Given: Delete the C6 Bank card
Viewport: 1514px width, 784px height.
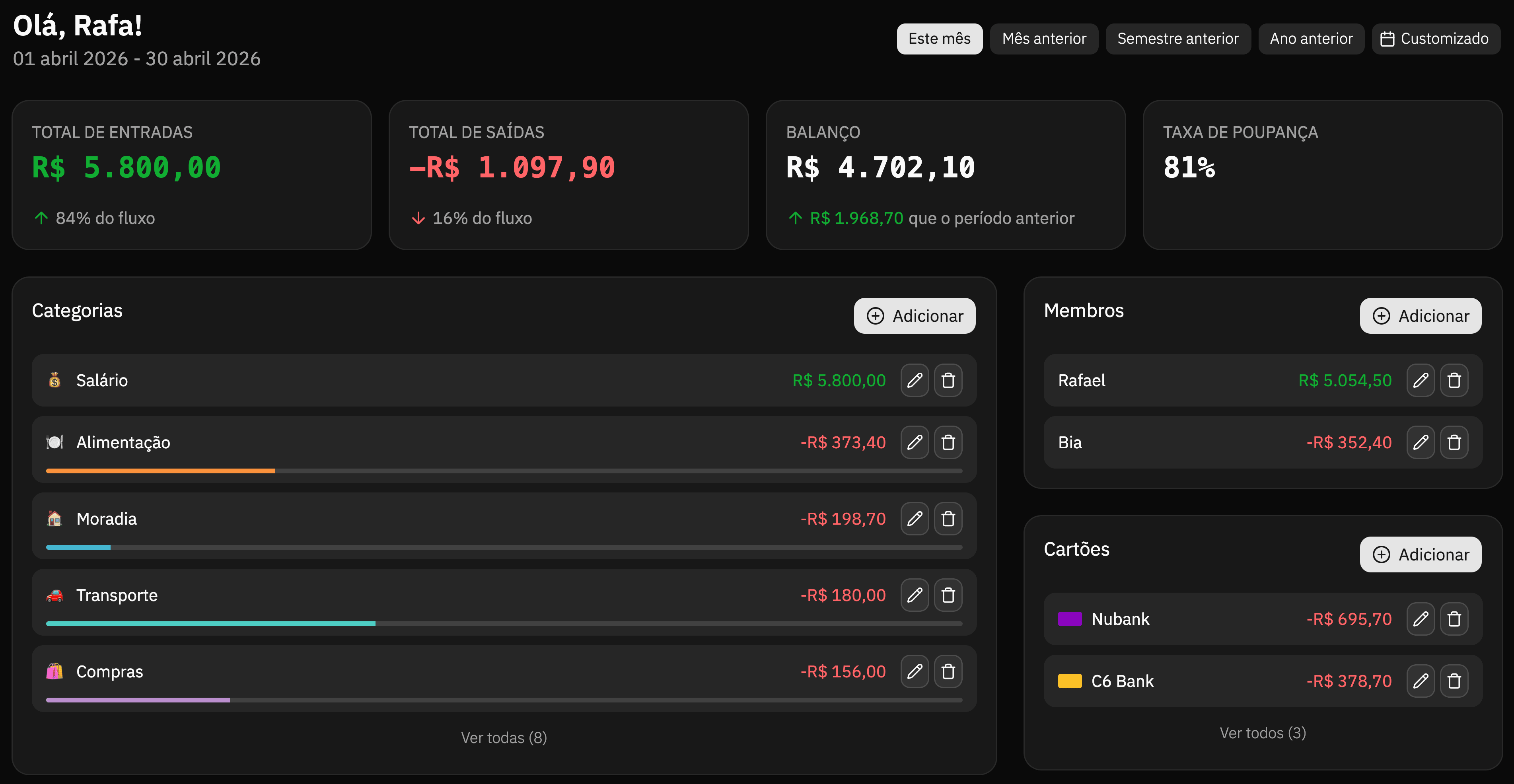Looking at the screenshot, I should [1454, 681].
